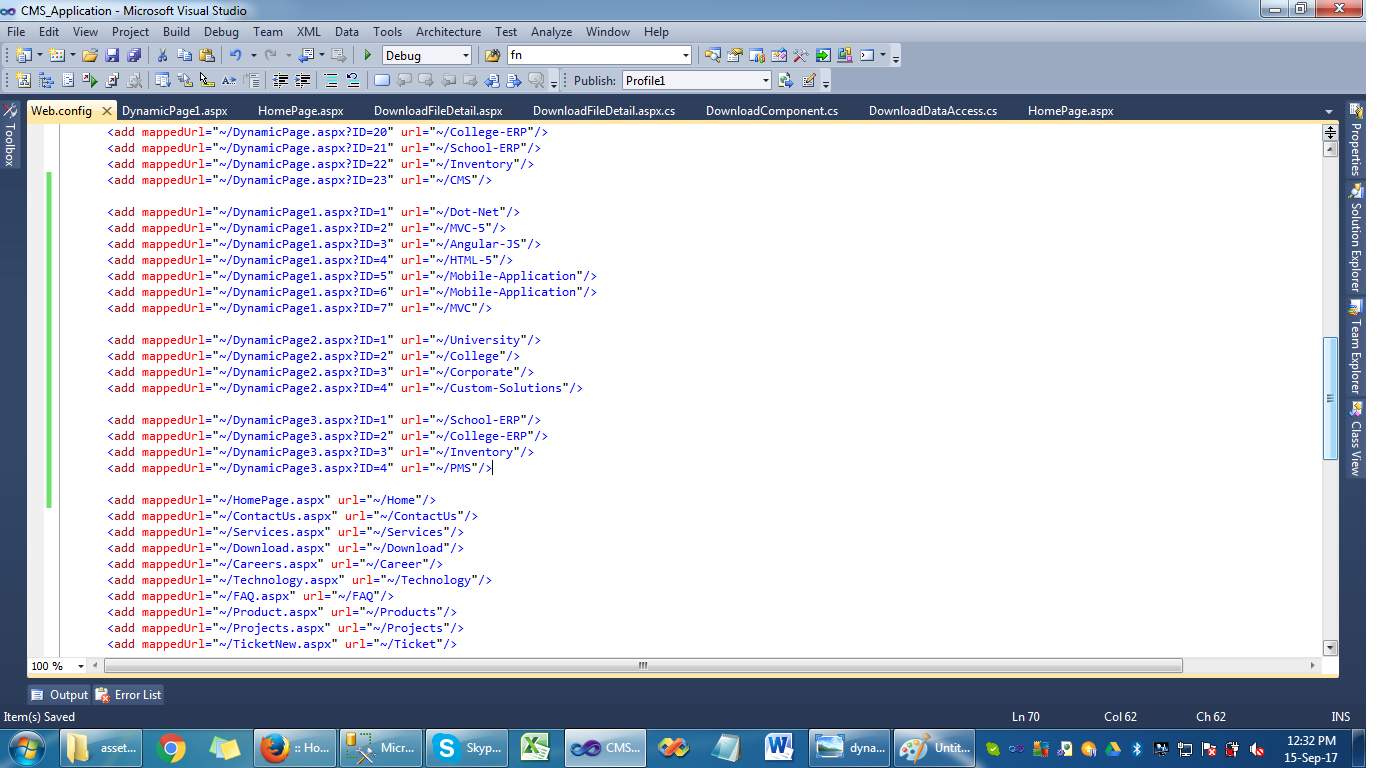The image size is (1390, 768).
Task: Save the current Web.config file
Action: pos(112,56)
